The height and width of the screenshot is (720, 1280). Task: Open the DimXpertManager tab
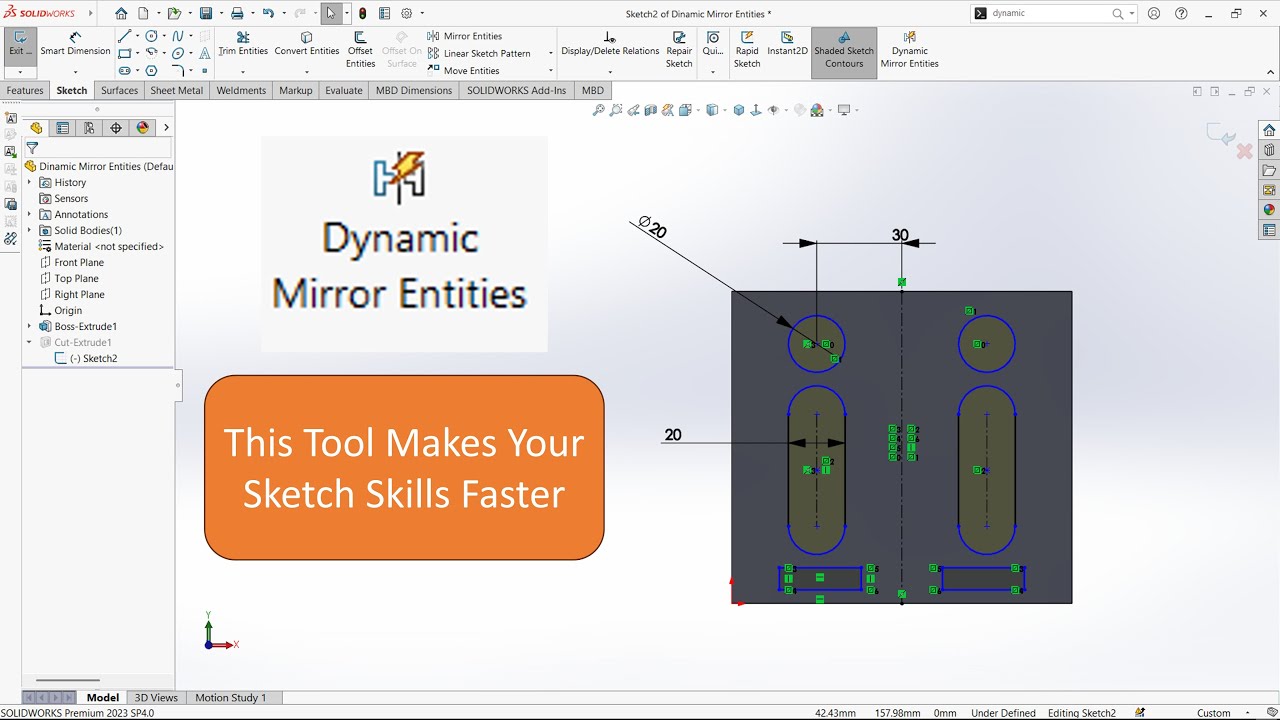(x=116, y=128)
